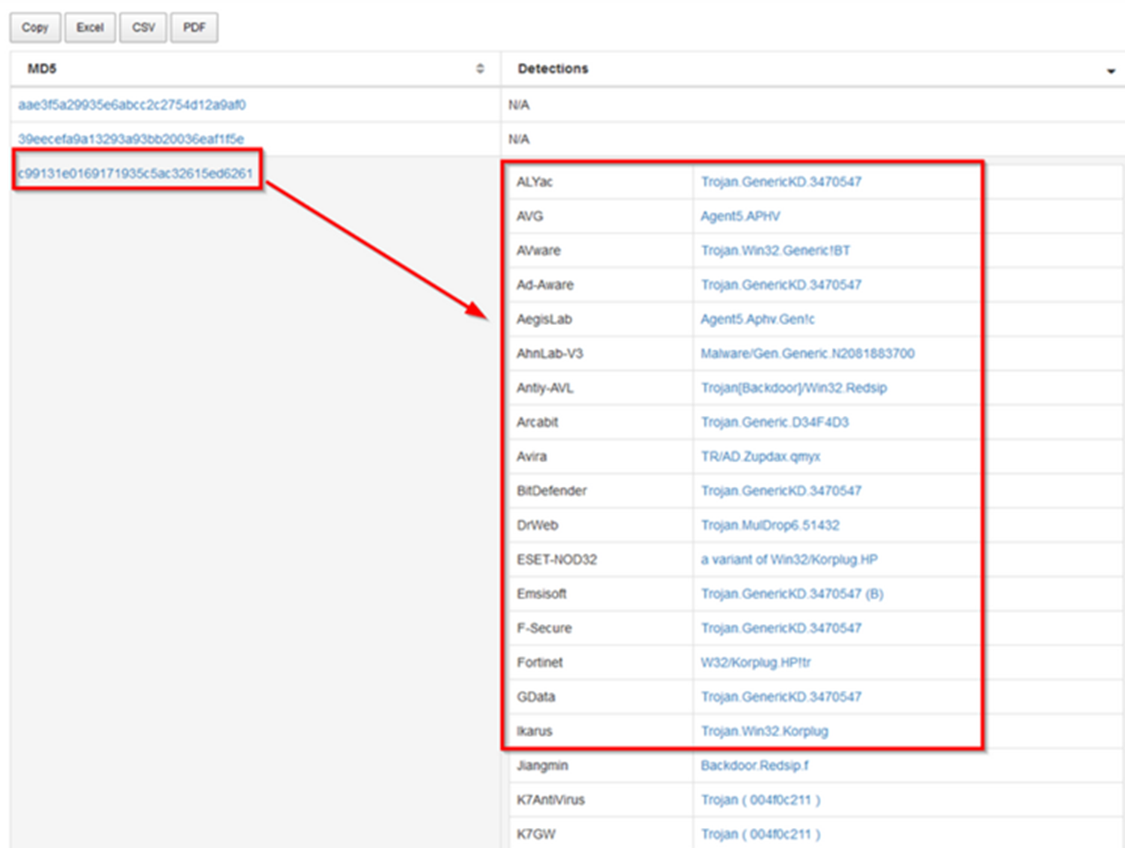Screen dimensions: 1125x848
Task: Save the table as PDF
Action: [x=194, y=28]
